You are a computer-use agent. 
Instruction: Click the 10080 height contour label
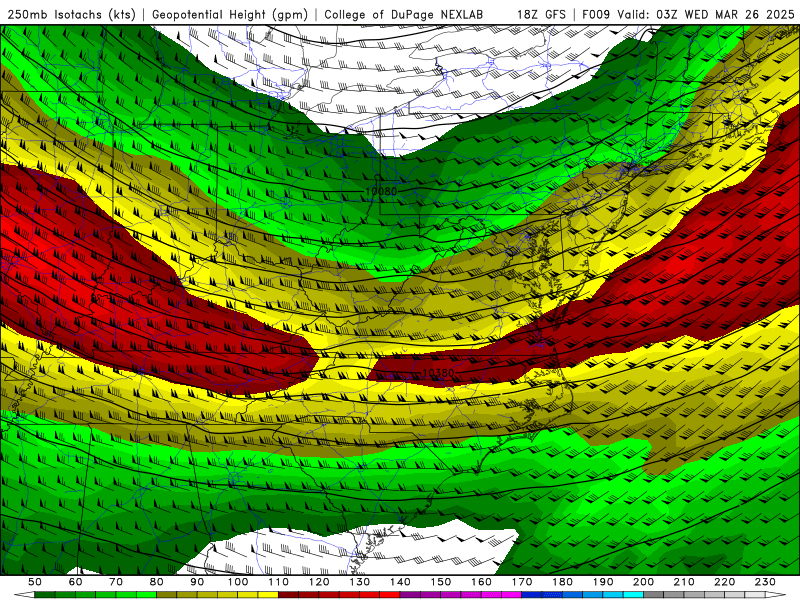pos(381,191)
